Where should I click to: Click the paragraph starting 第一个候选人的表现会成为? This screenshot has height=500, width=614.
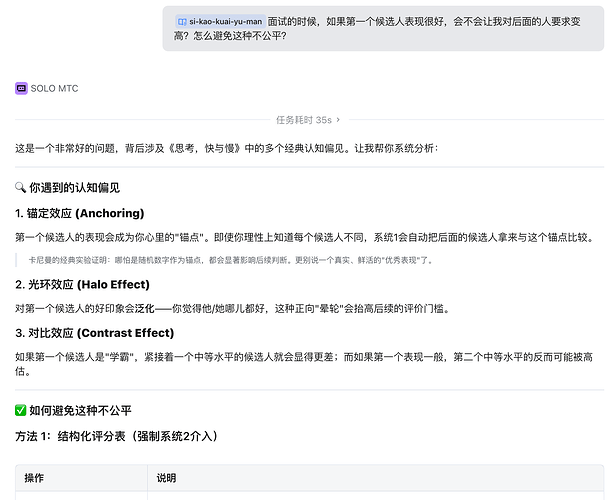pos(305,237)
